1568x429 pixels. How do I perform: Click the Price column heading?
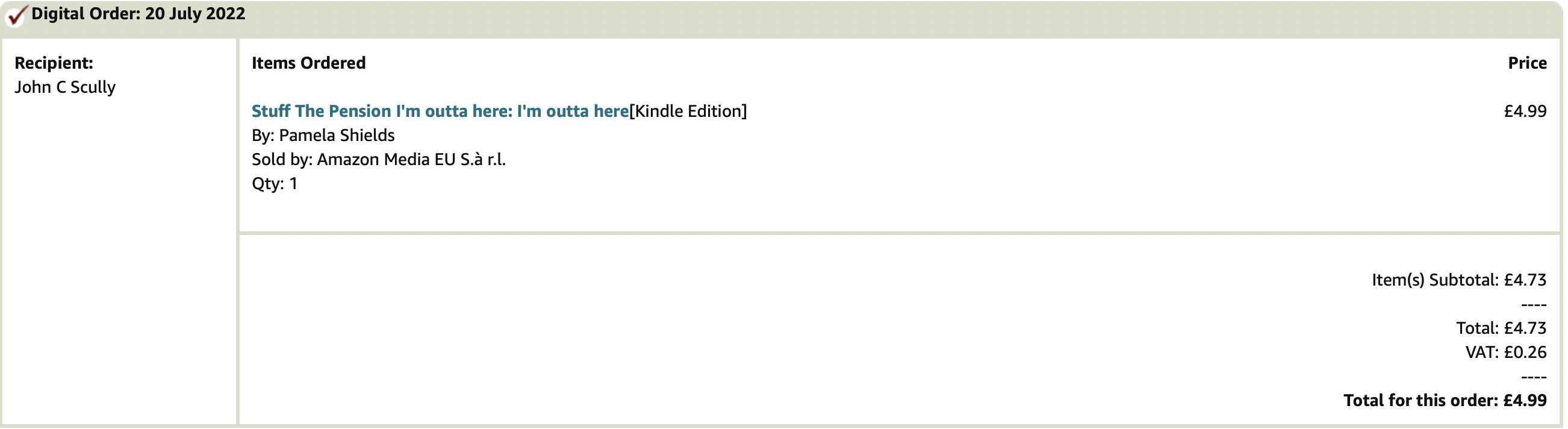pos(1527,63)
